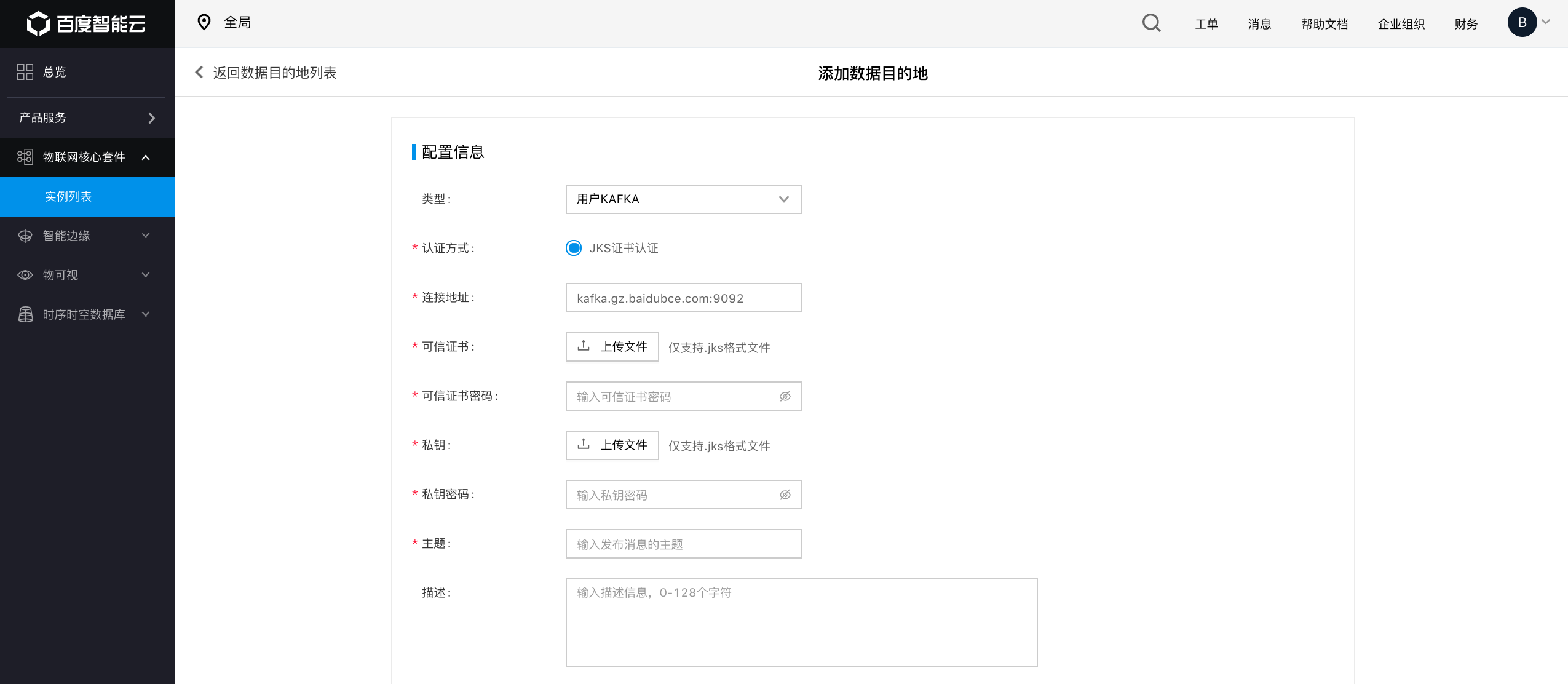Click the 物可视 eye icon in sidebar
This screenshot has height=684, width=1568.
[x=25, y=275]
